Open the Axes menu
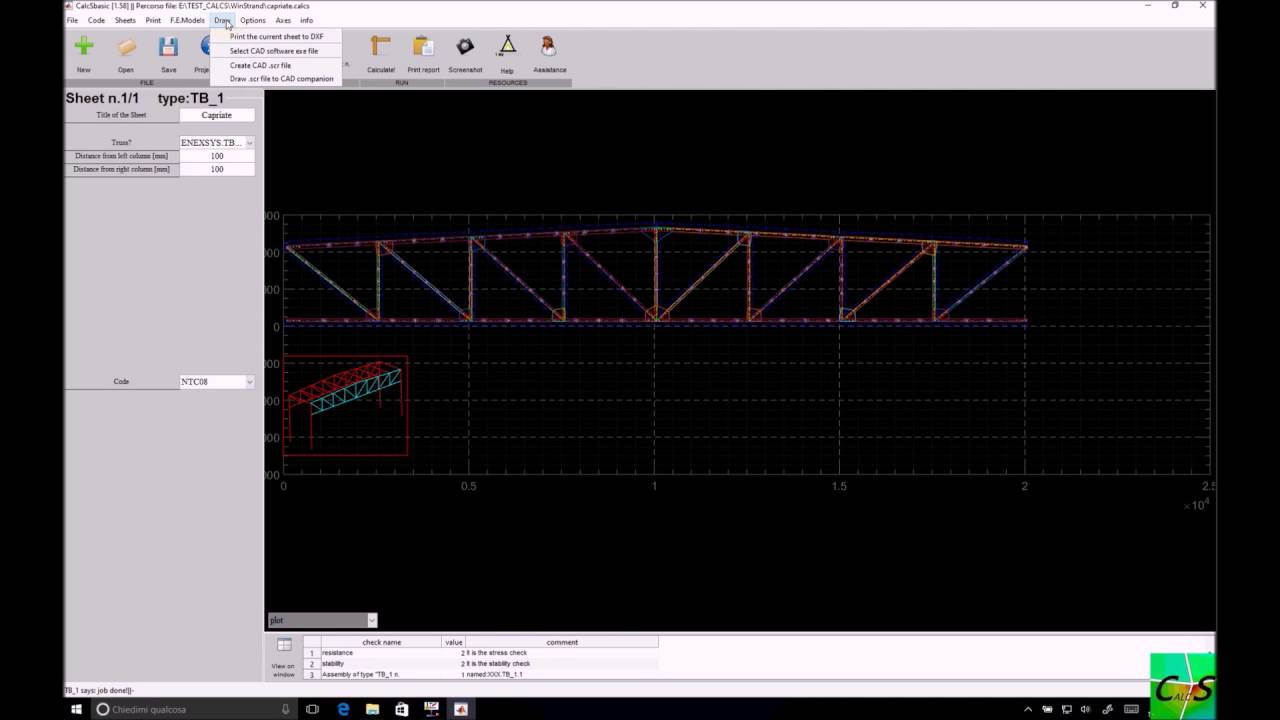Image resolution: width=1280 pixels, height=720 pixels. click(283, 20)
